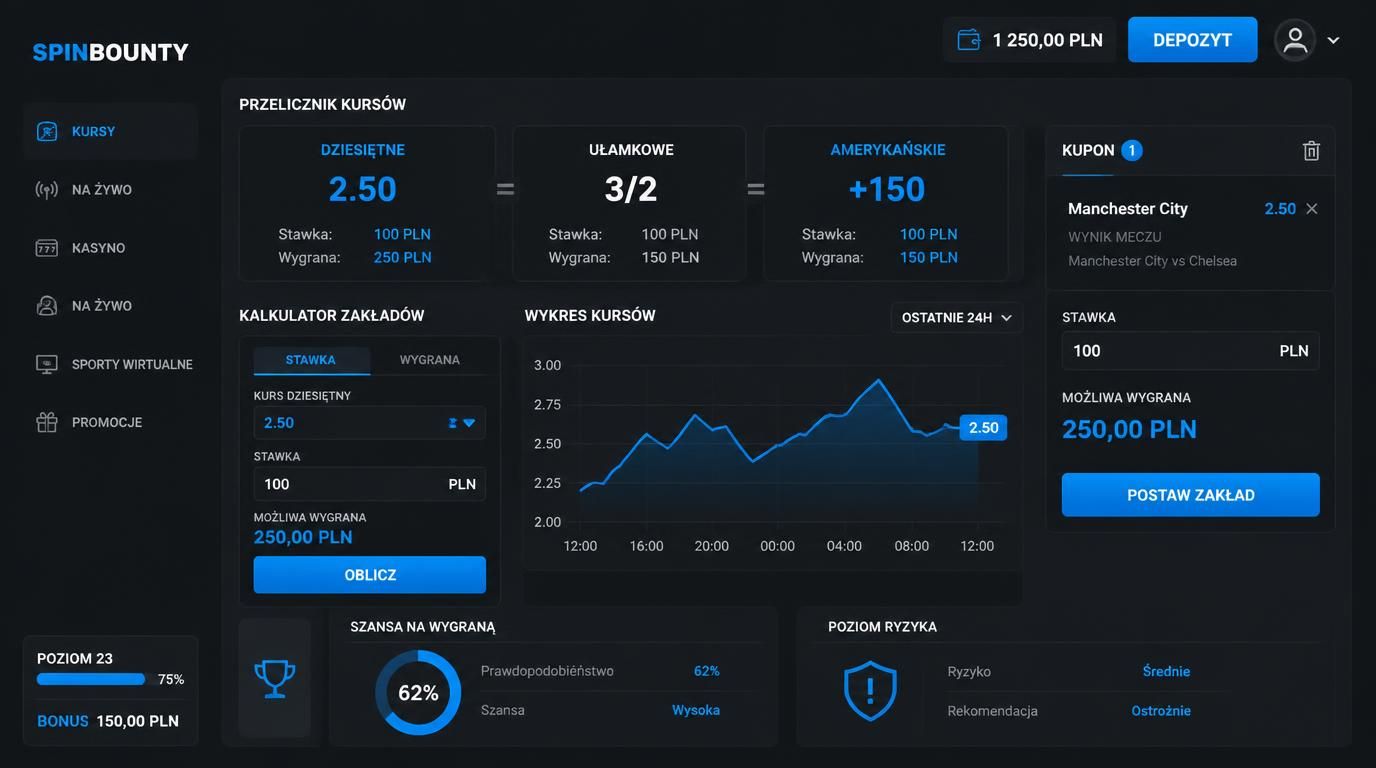Click the Sporty Wirtualne monitor icon

pyautogui.click(x=47, y=364)
